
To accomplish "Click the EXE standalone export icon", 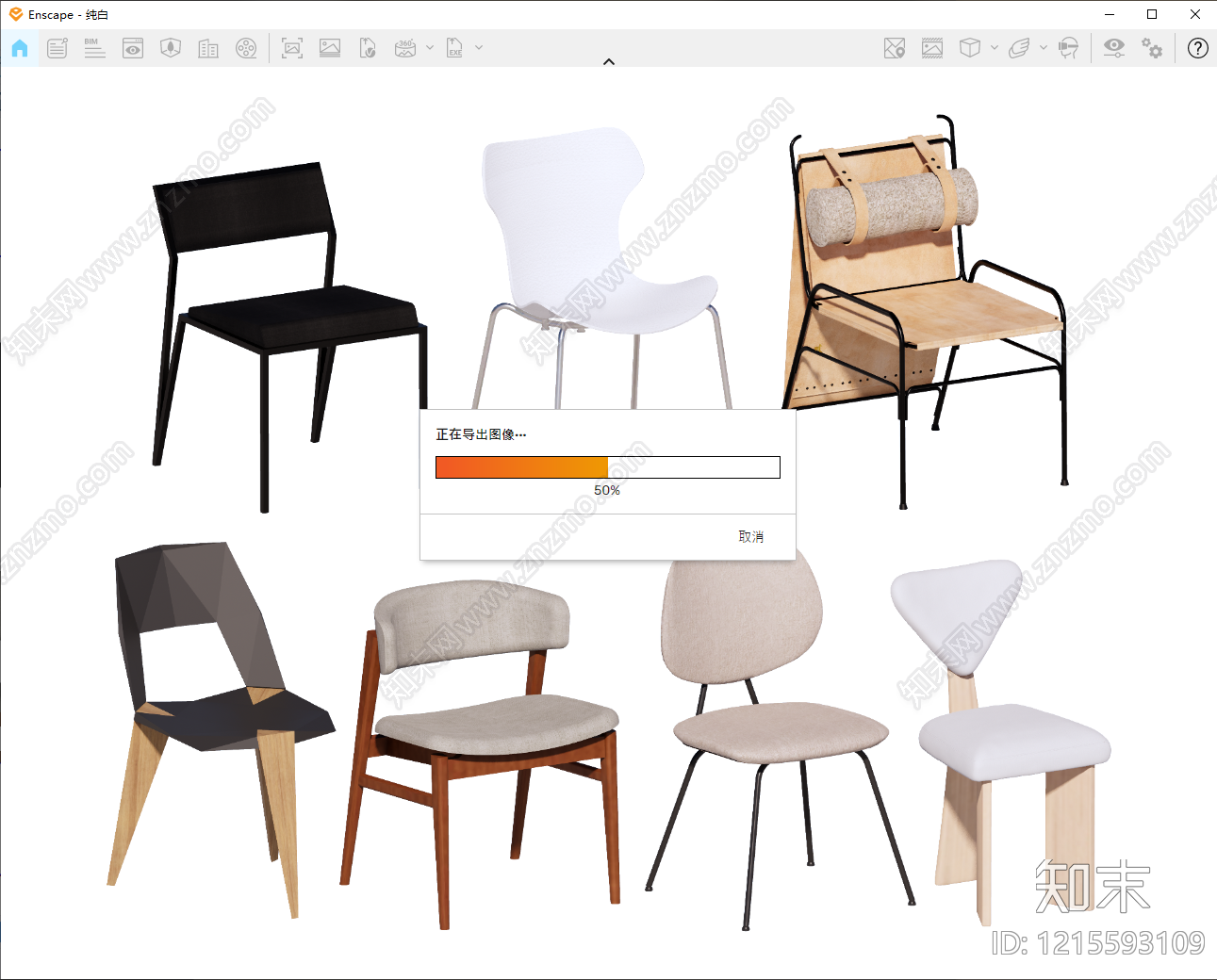I will [x=454, y=48].
